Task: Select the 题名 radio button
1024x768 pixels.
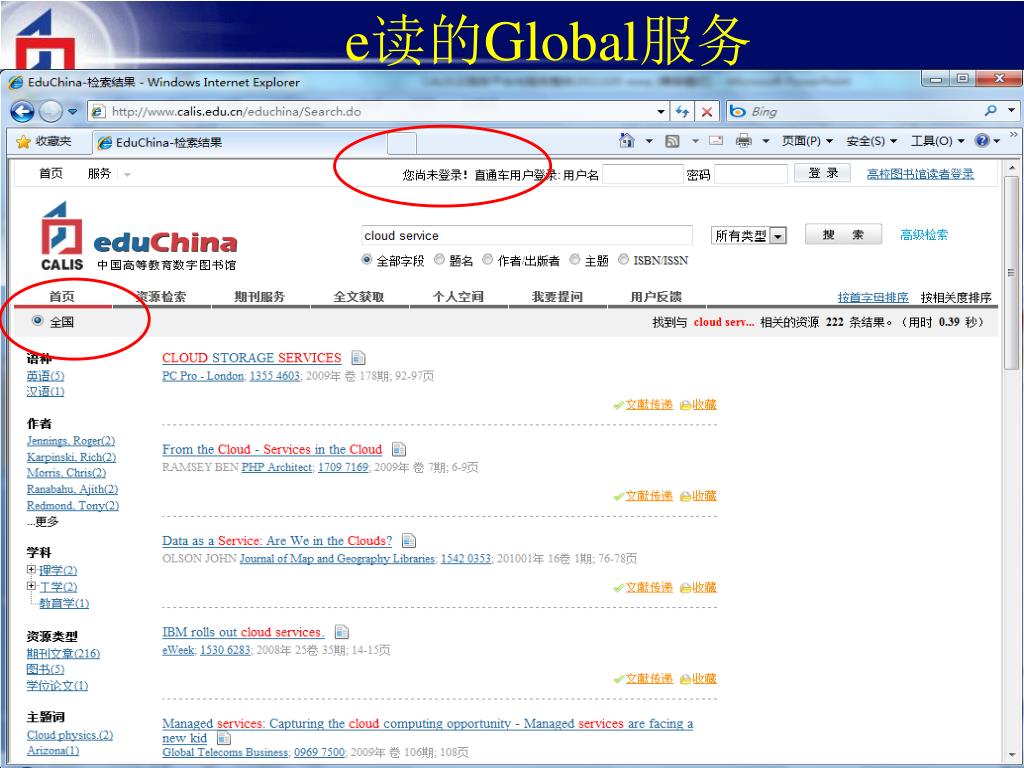Action: tap(440, 260)
